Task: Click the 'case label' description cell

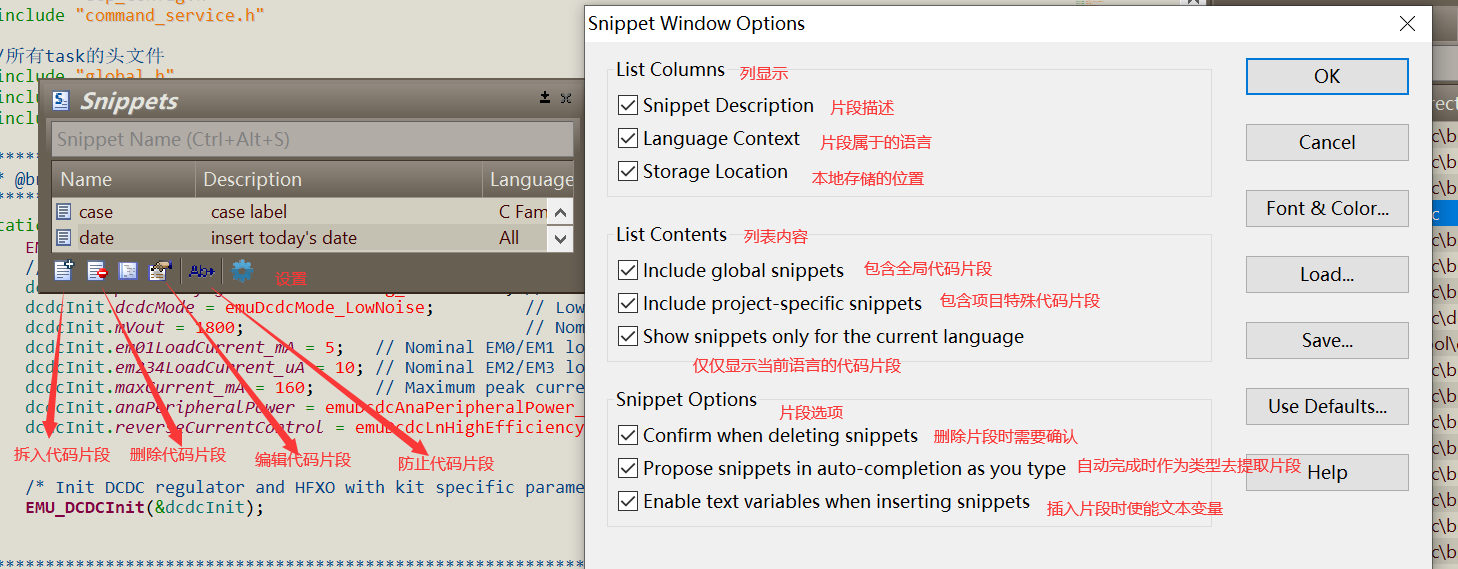Action: (249, 212)
